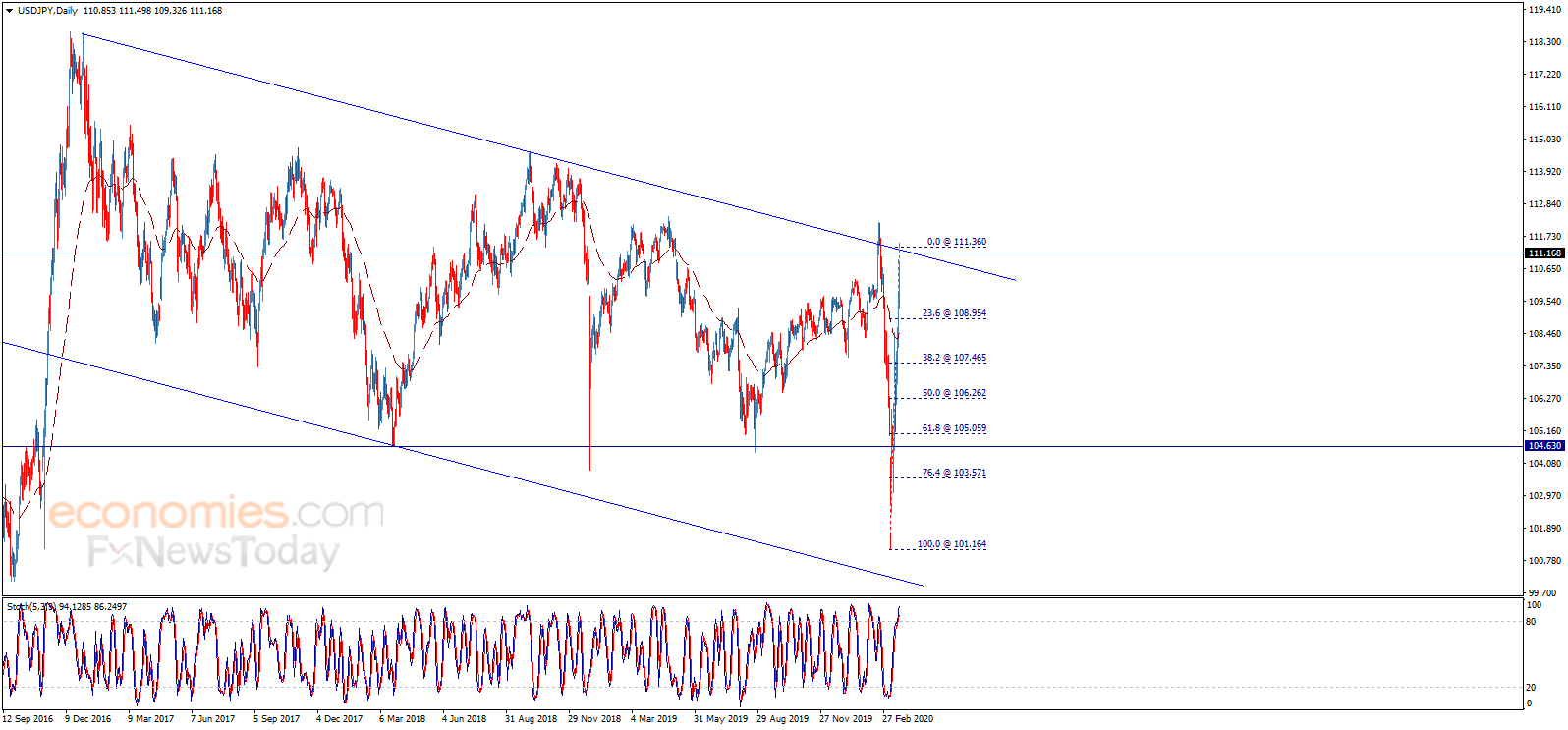The width and height of the screenshot is (1568, 730).
Task: Select the USDJPY,Daily symbol title text
Action: (x=47, y=11)
